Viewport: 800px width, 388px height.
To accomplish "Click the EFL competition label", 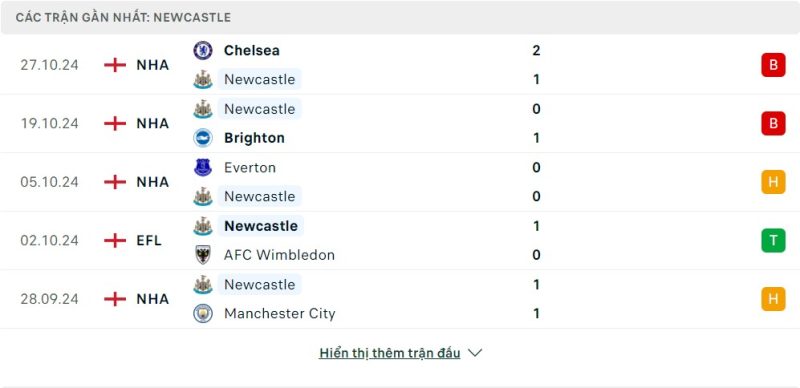I will [149, 240].
